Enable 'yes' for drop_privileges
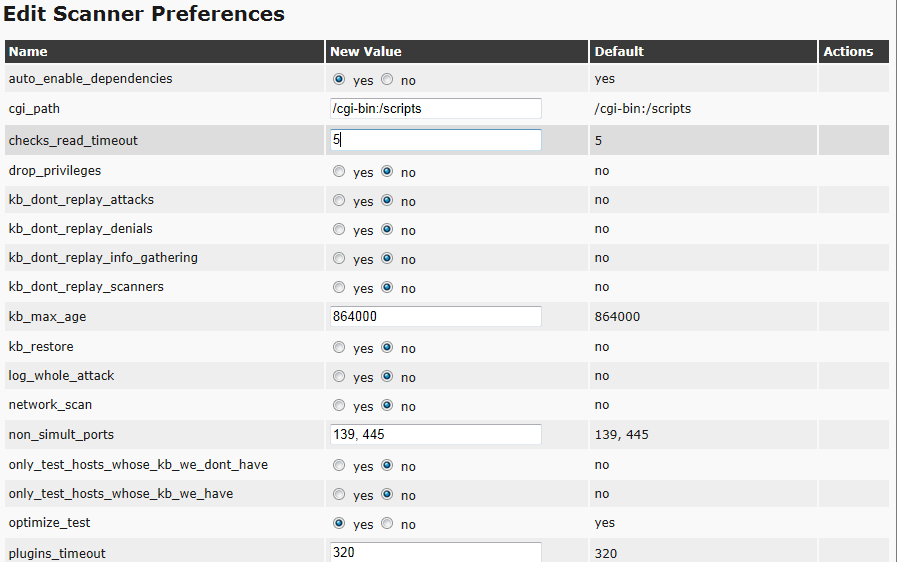 tap(339, 171)
